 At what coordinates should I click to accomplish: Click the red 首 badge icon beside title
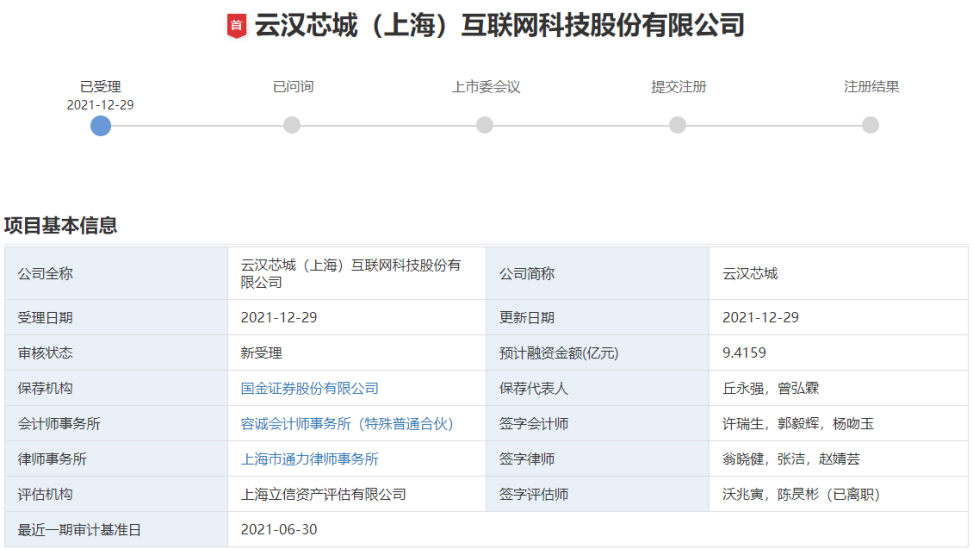pos(236,26)
